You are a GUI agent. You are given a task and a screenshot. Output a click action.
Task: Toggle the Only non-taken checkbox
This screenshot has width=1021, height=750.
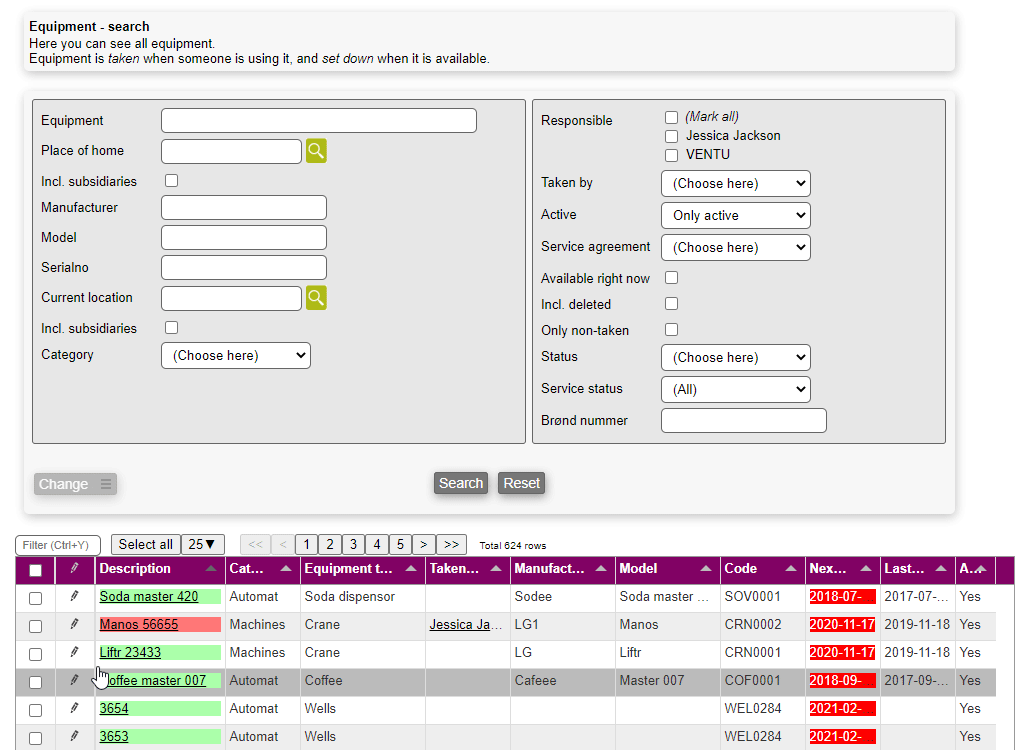(x=672, y=330)
